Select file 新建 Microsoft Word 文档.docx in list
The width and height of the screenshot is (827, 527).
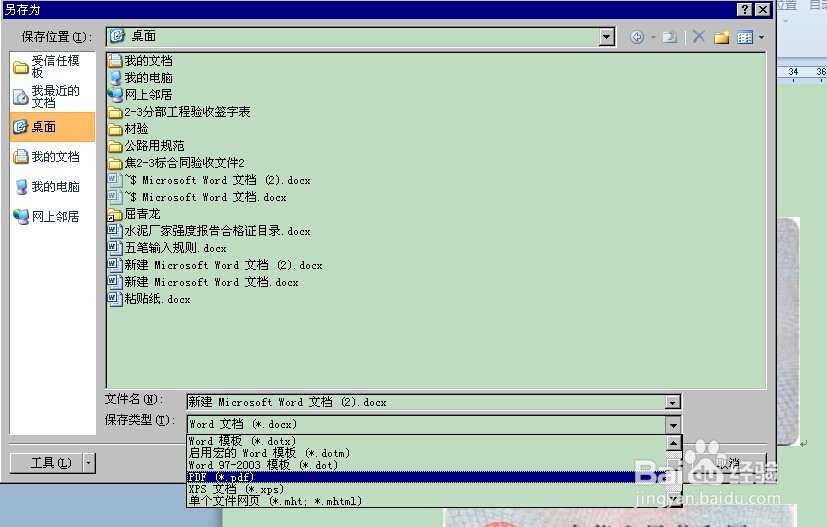pyautogui.click(x=204, y=282)
